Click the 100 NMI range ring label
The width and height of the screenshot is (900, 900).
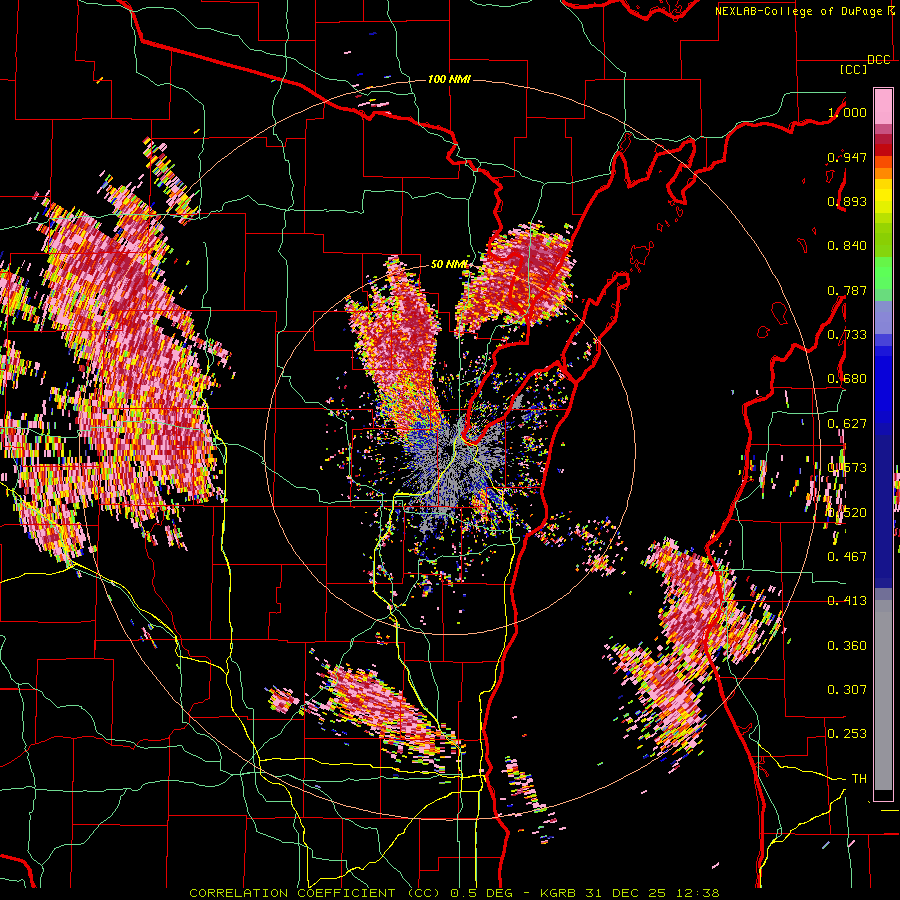click(x=449, y=79)
